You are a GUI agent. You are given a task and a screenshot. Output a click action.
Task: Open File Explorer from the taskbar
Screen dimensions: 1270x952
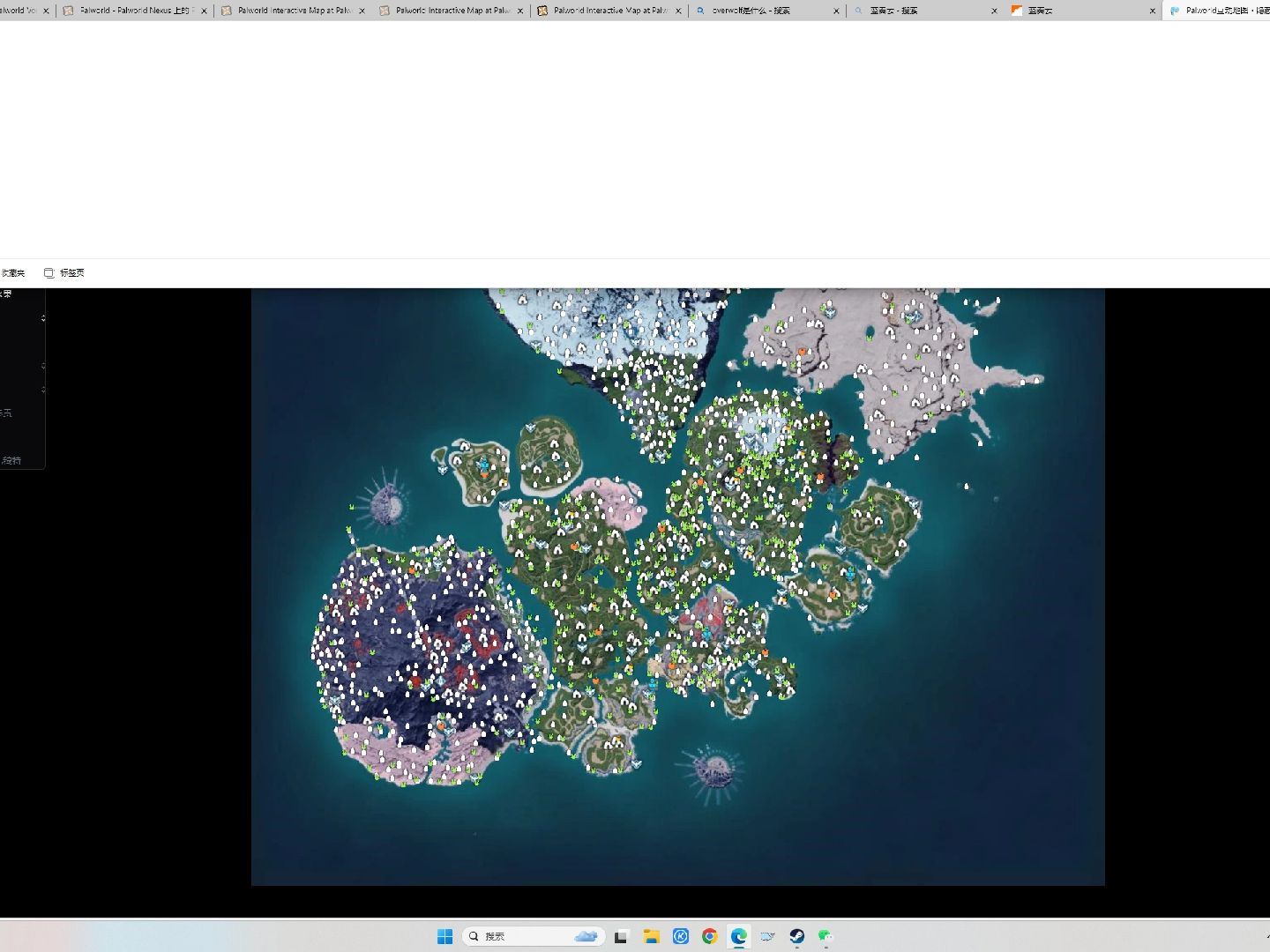pos(651,936)
